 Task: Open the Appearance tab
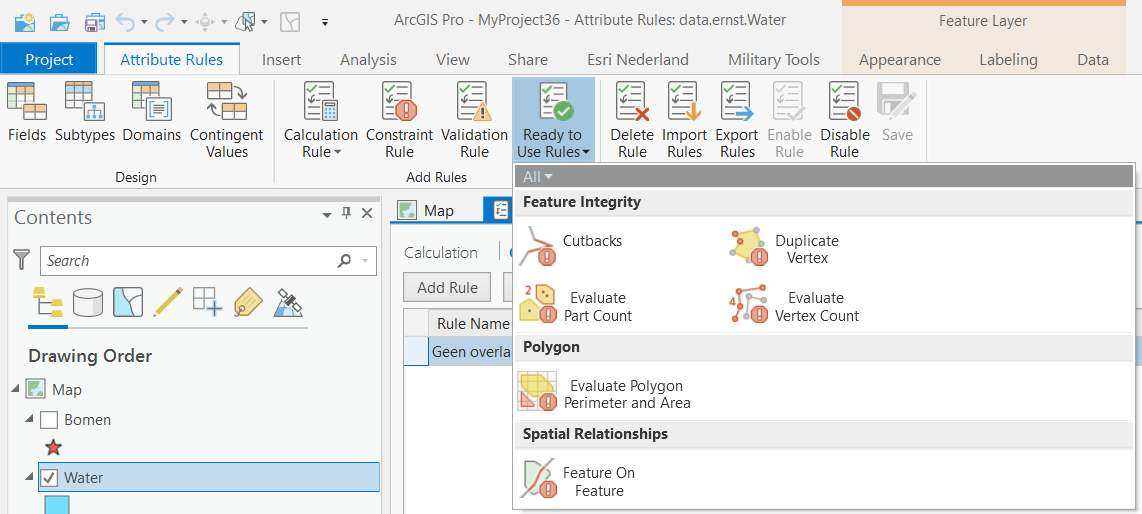click(900, 60)
